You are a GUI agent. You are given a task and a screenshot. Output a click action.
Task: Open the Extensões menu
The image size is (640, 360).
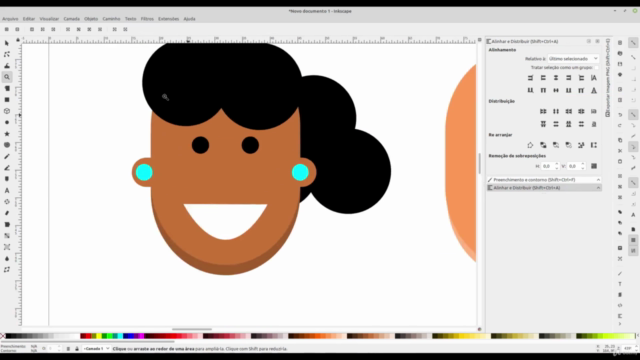click(169, 19)
